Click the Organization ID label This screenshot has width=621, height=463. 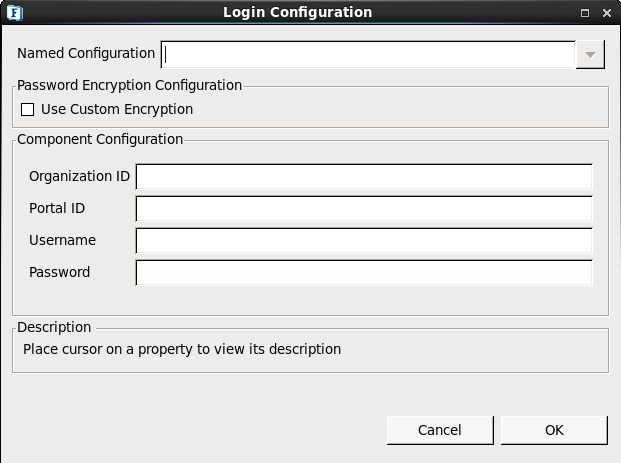coord(79,176)
